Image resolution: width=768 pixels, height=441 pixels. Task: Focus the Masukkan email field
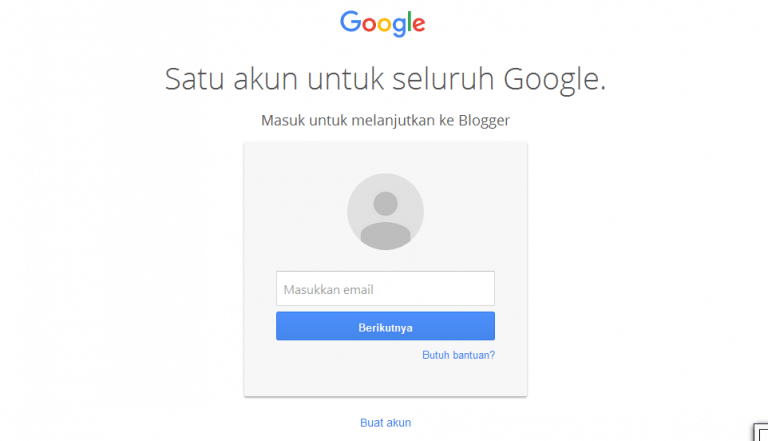385,289
